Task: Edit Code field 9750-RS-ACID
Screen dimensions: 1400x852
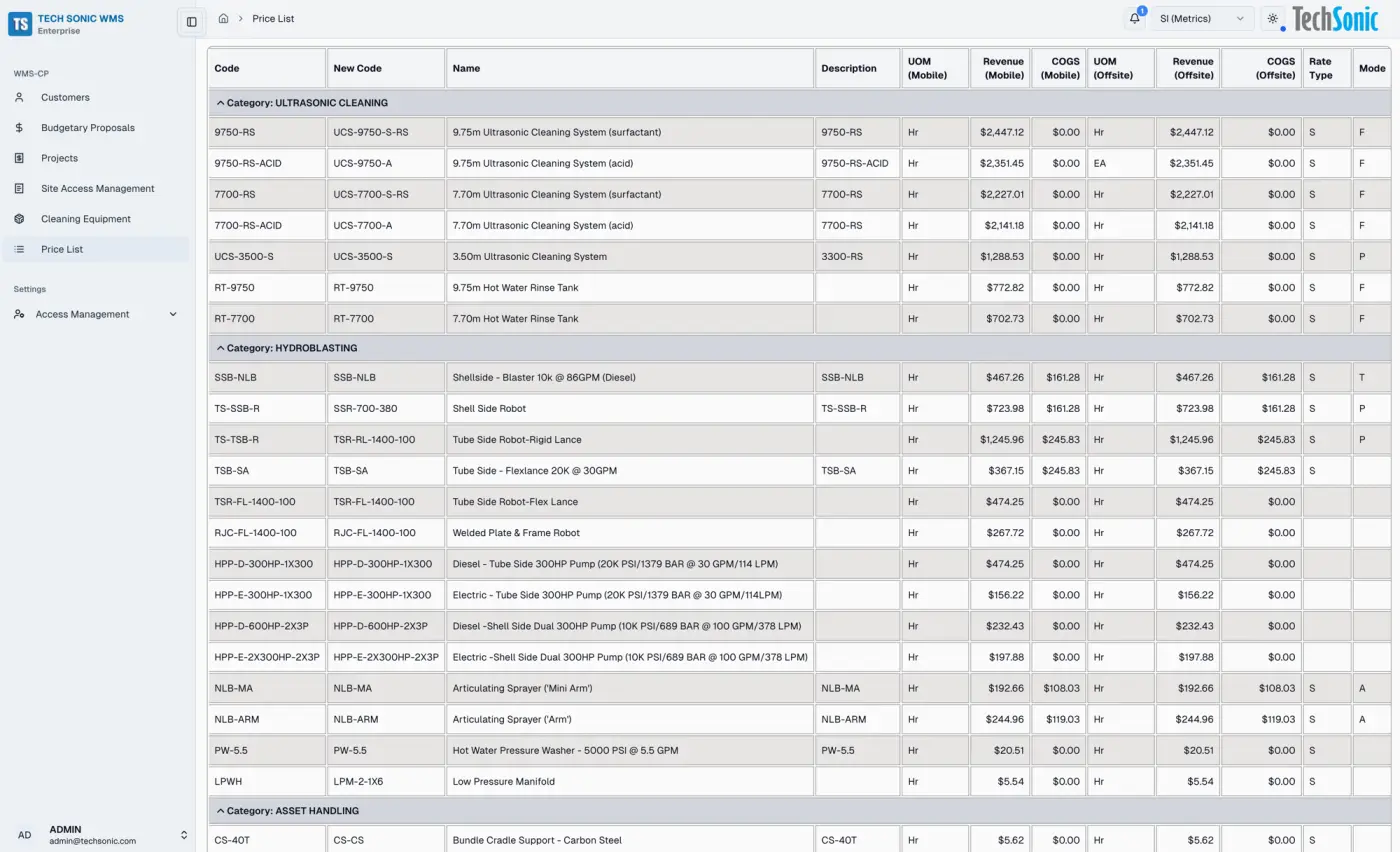Action: [x=267, y=163]
